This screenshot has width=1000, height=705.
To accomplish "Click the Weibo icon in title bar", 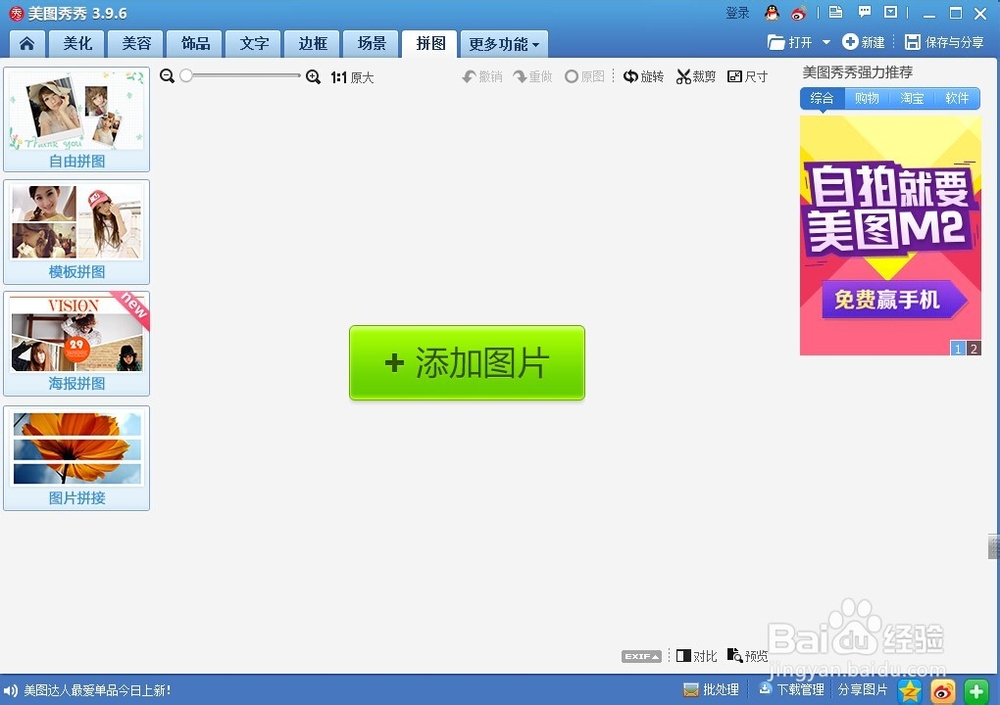I will [x=798, y=13].
